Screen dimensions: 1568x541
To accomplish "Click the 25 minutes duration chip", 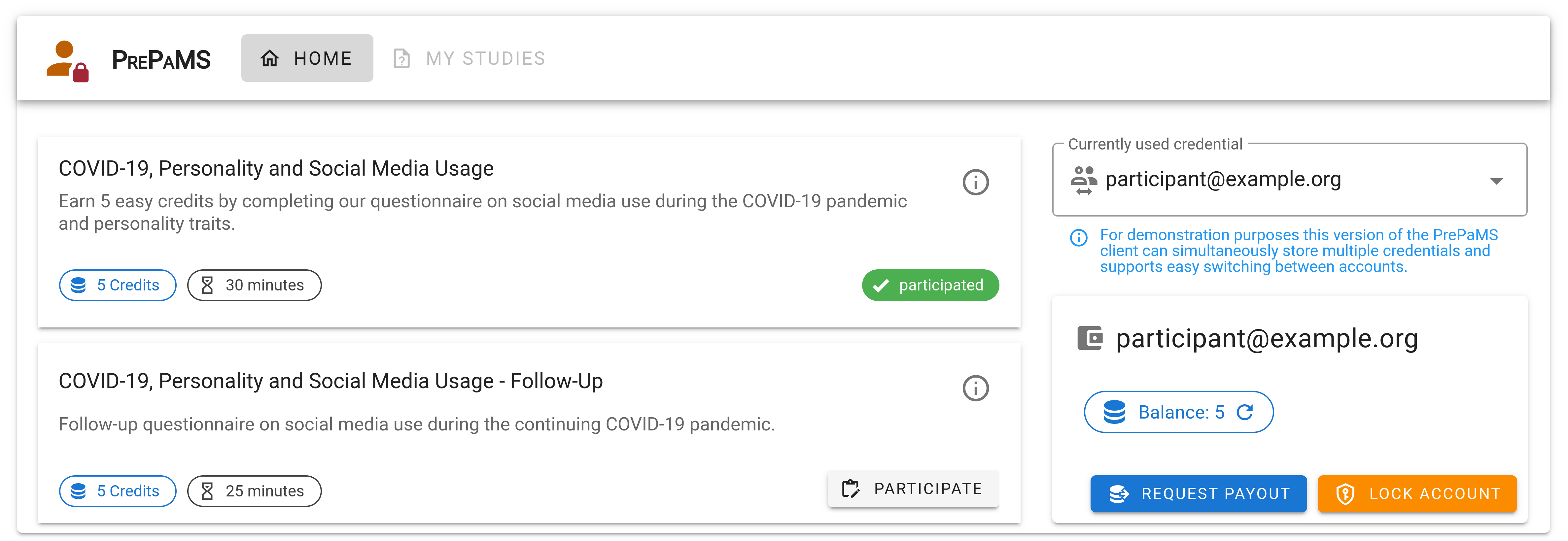I will [x=254, y=491].
